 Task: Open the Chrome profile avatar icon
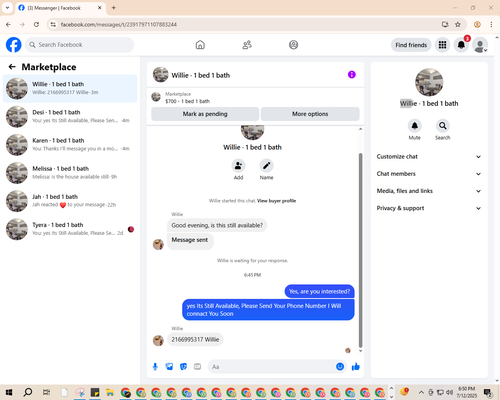[x=477, y=24]
